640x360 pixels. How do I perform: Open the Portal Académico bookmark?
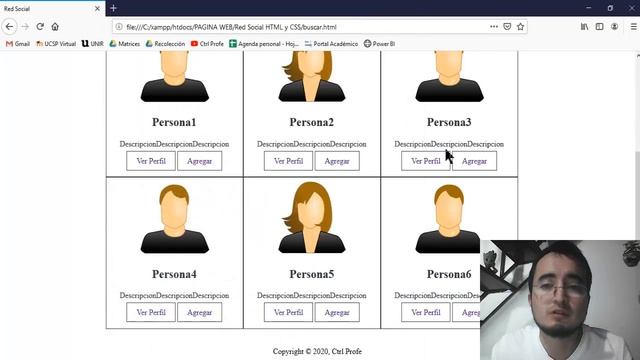coord(331,44)
